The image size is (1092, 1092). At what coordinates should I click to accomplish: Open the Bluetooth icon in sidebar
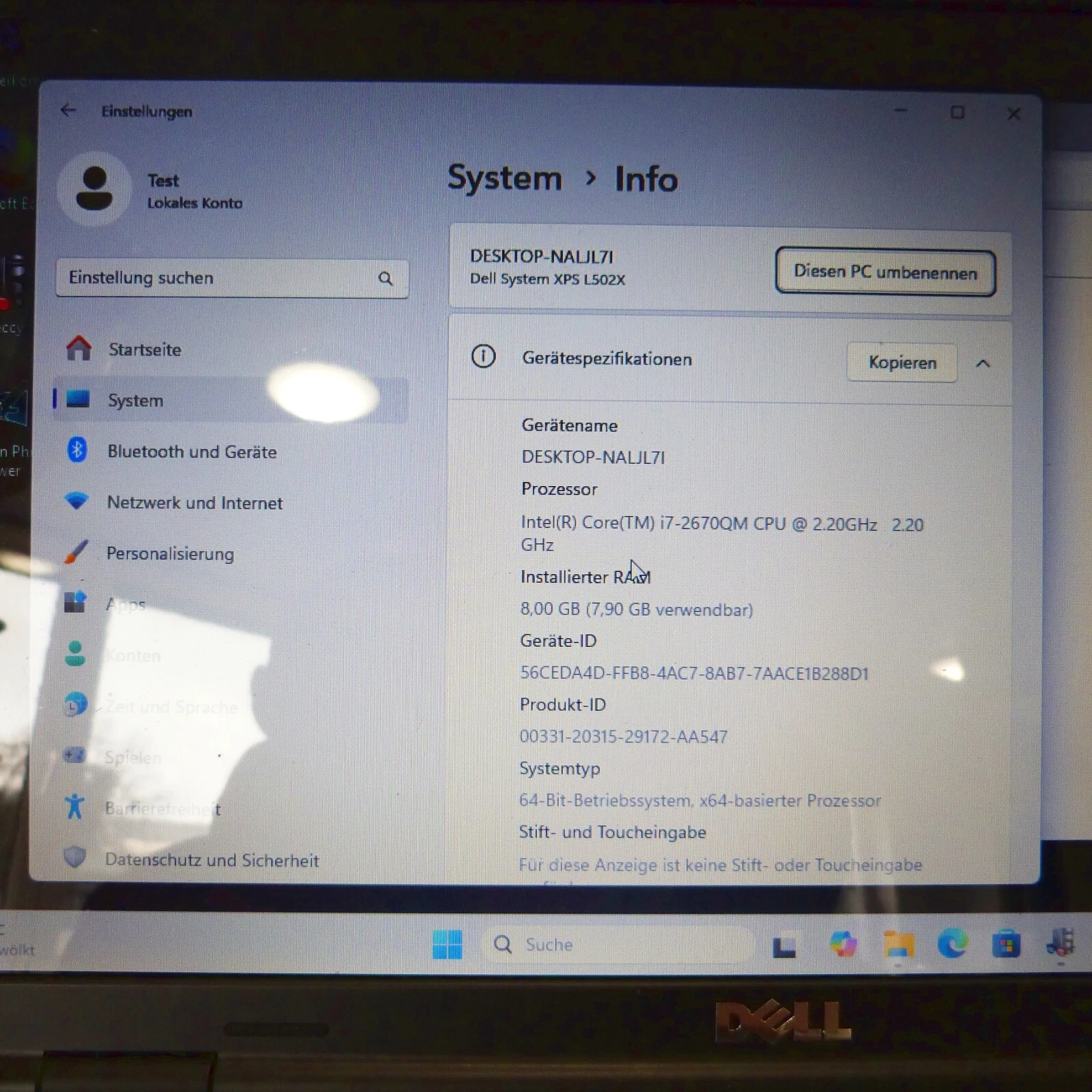click(x=77, y=450)
